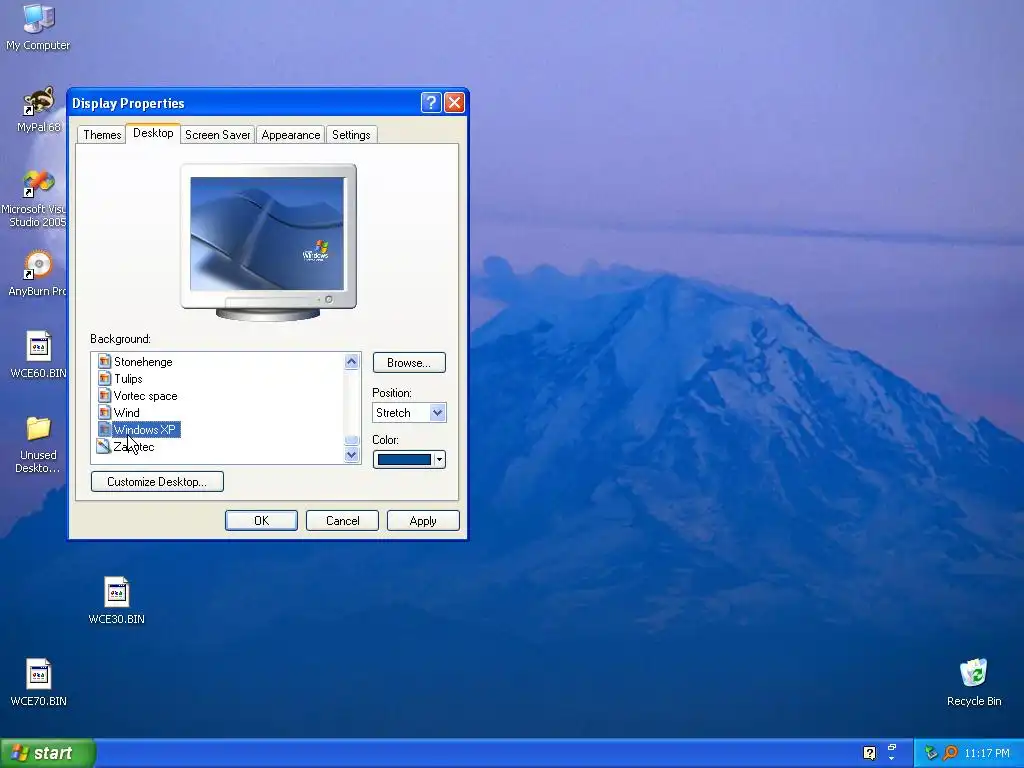The height and width of the screenshot is (768, 1024).
Task: Click the taskbar clock showing 11:17 PM
Action: click(987, 753)
